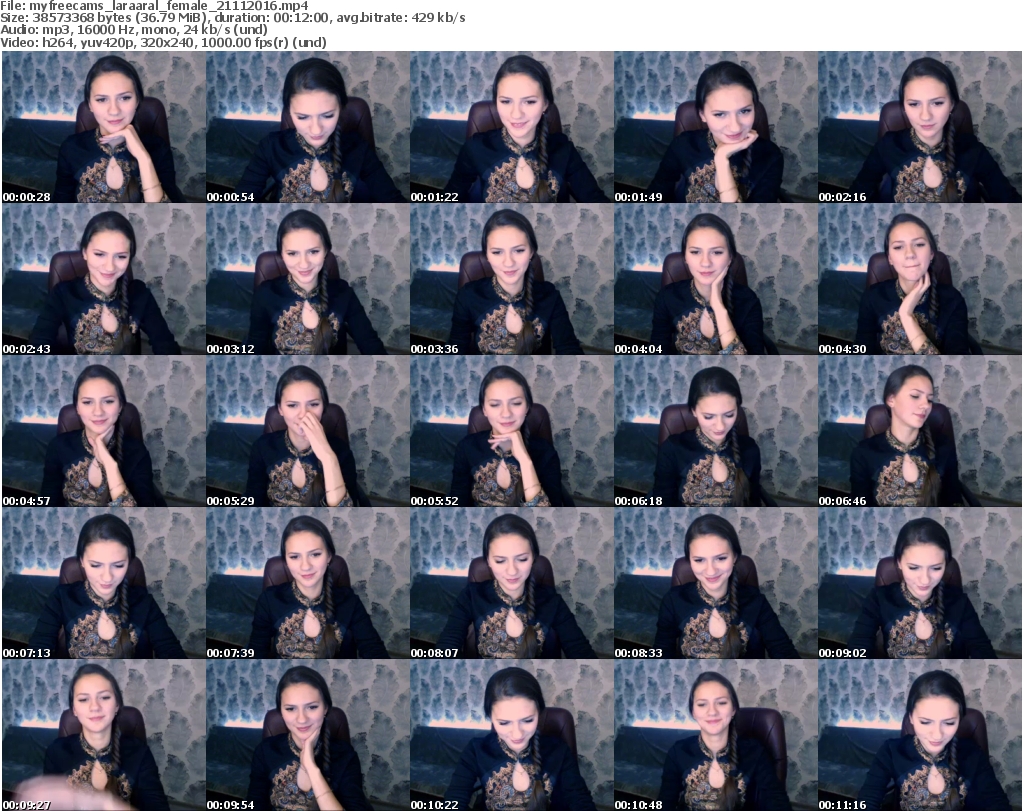Click the frame at 00:09:02
The width and height of the screenshot is (1024, 811).
coord(920,583)
